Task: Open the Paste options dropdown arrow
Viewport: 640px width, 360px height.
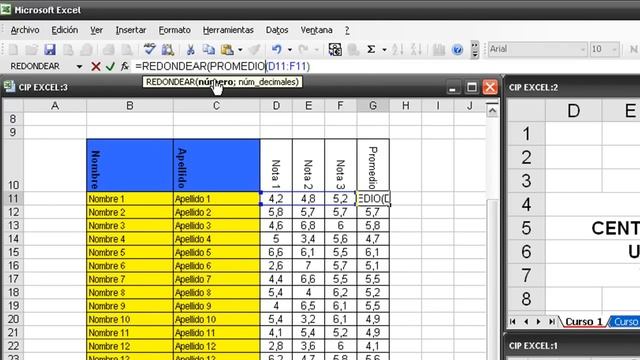Action: (x=240, y=50)
